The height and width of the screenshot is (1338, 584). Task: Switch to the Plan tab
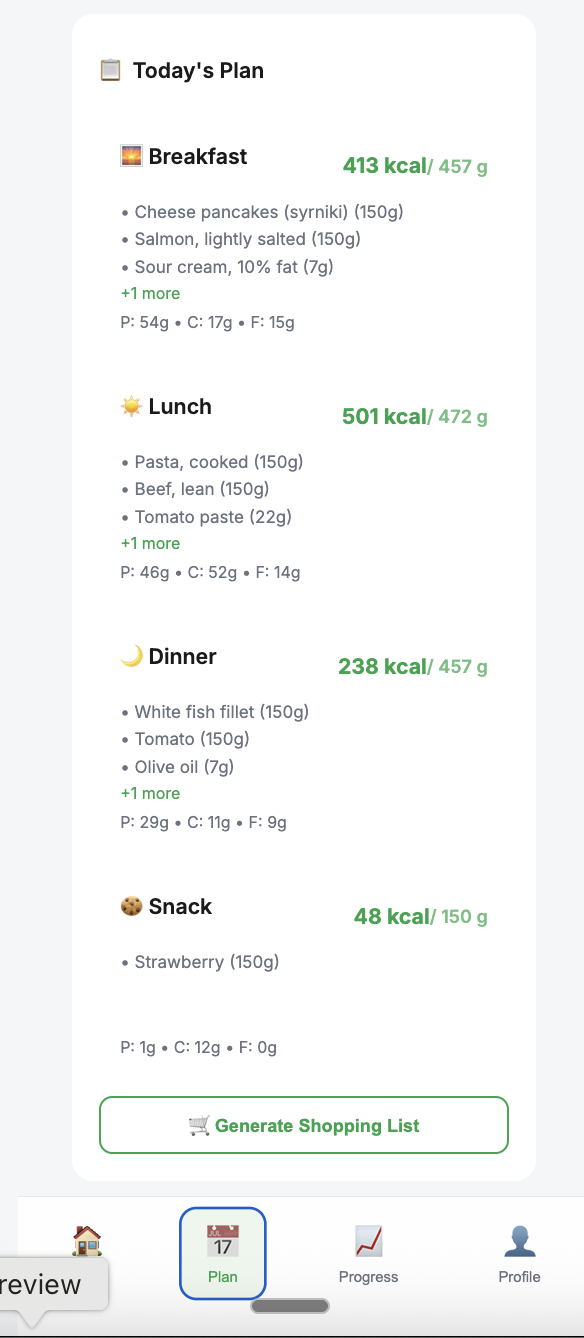click(x=222, y=1254)
